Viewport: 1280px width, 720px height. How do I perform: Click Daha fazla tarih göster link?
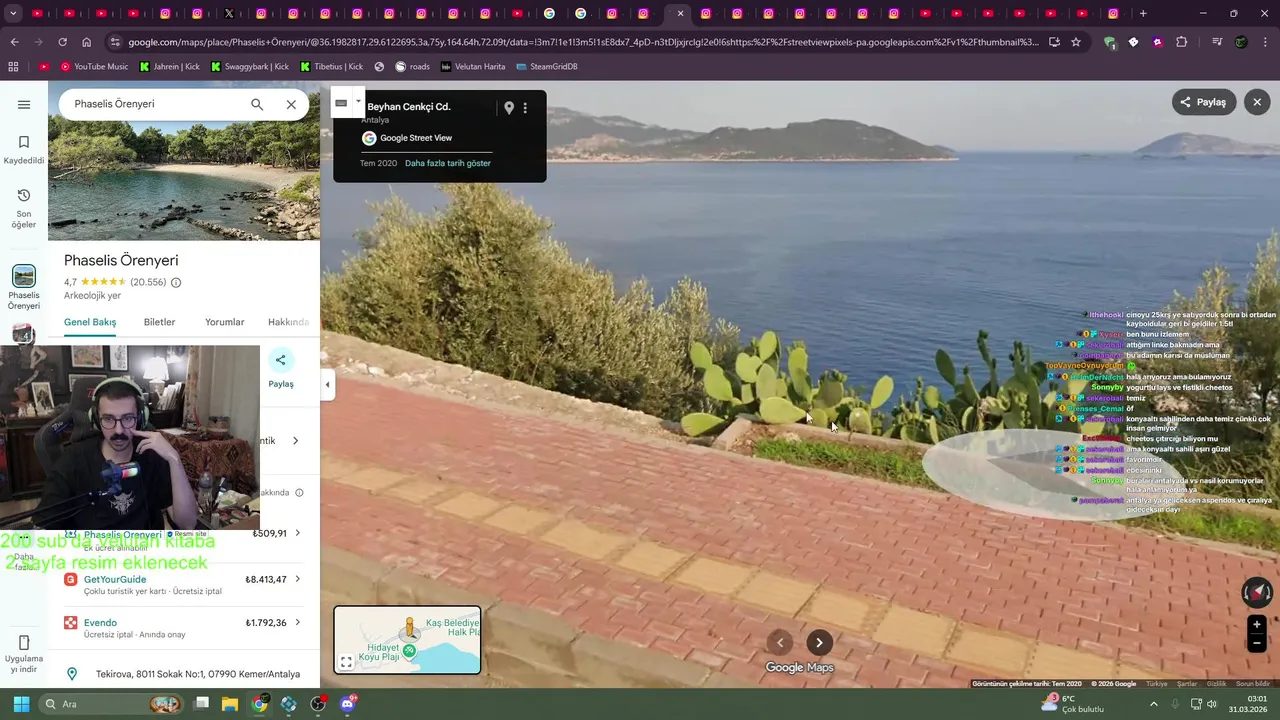click(448, 163)
